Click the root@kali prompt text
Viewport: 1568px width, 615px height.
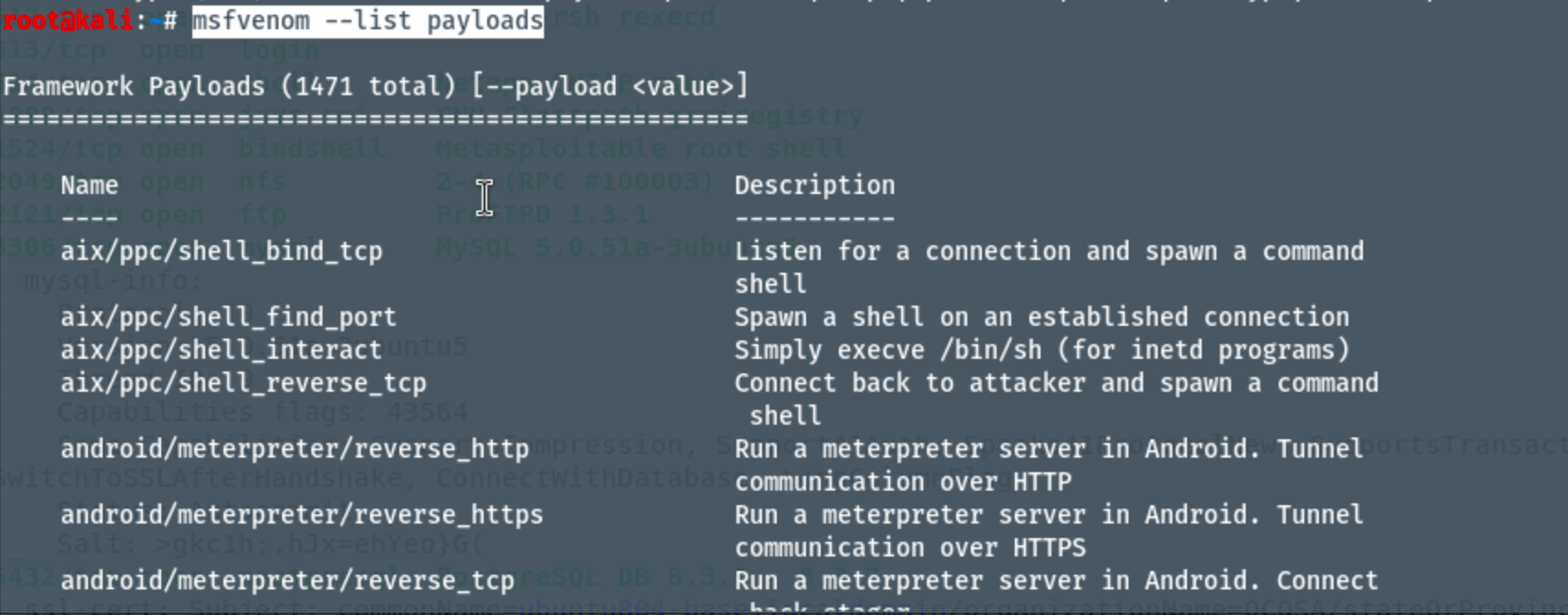[69, 20]
